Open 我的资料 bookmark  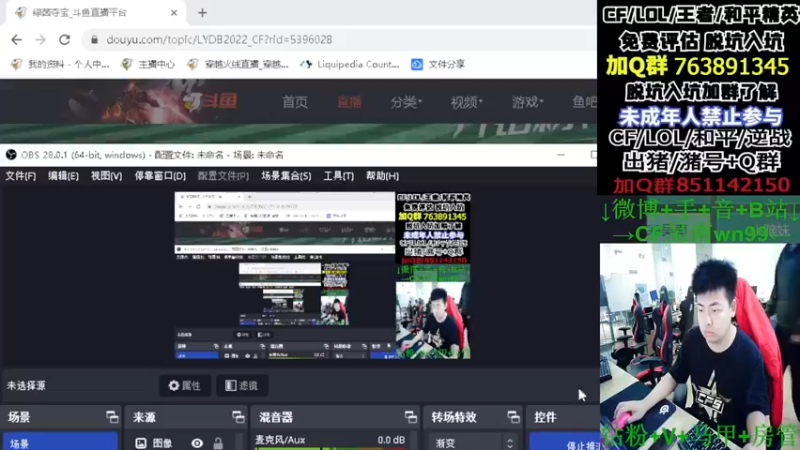pyautogui.click(x=60, y=64)
